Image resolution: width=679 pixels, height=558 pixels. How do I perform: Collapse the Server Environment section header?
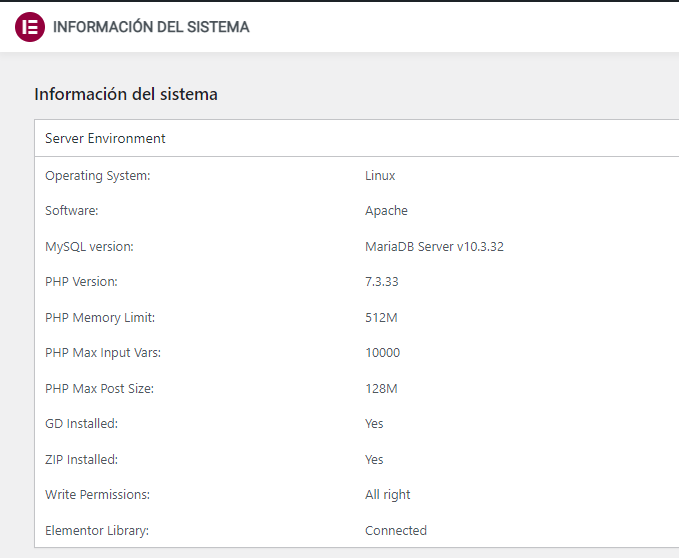(356, 139)
